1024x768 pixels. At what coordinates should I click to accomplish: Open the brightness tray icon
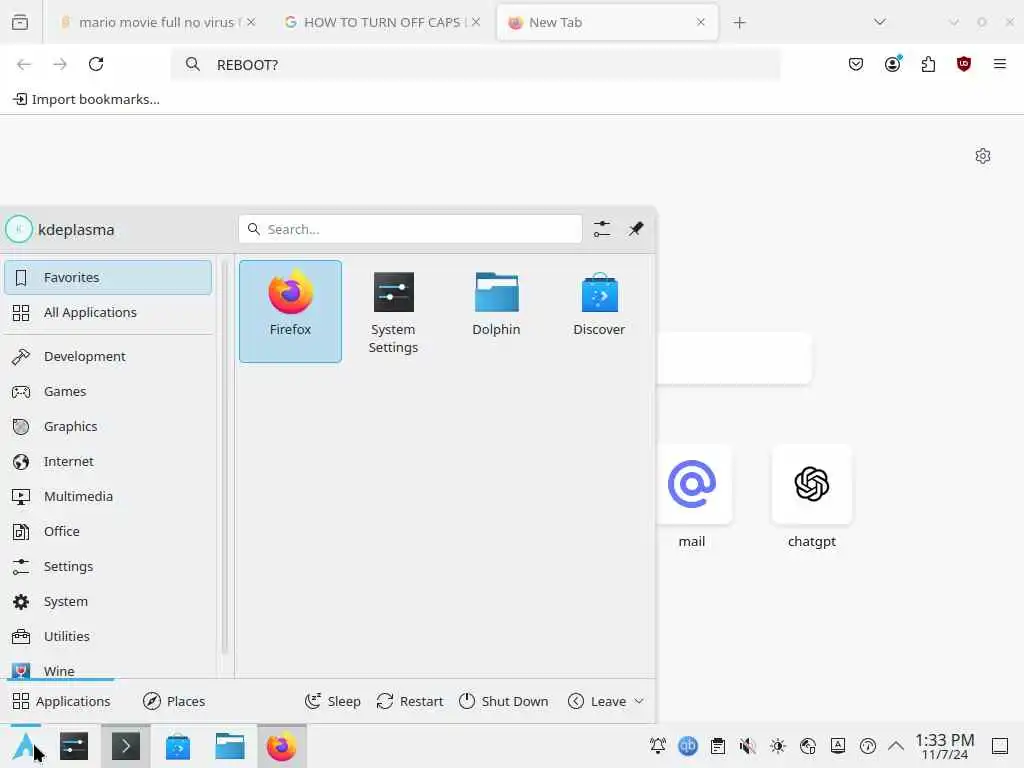(778, 746)
